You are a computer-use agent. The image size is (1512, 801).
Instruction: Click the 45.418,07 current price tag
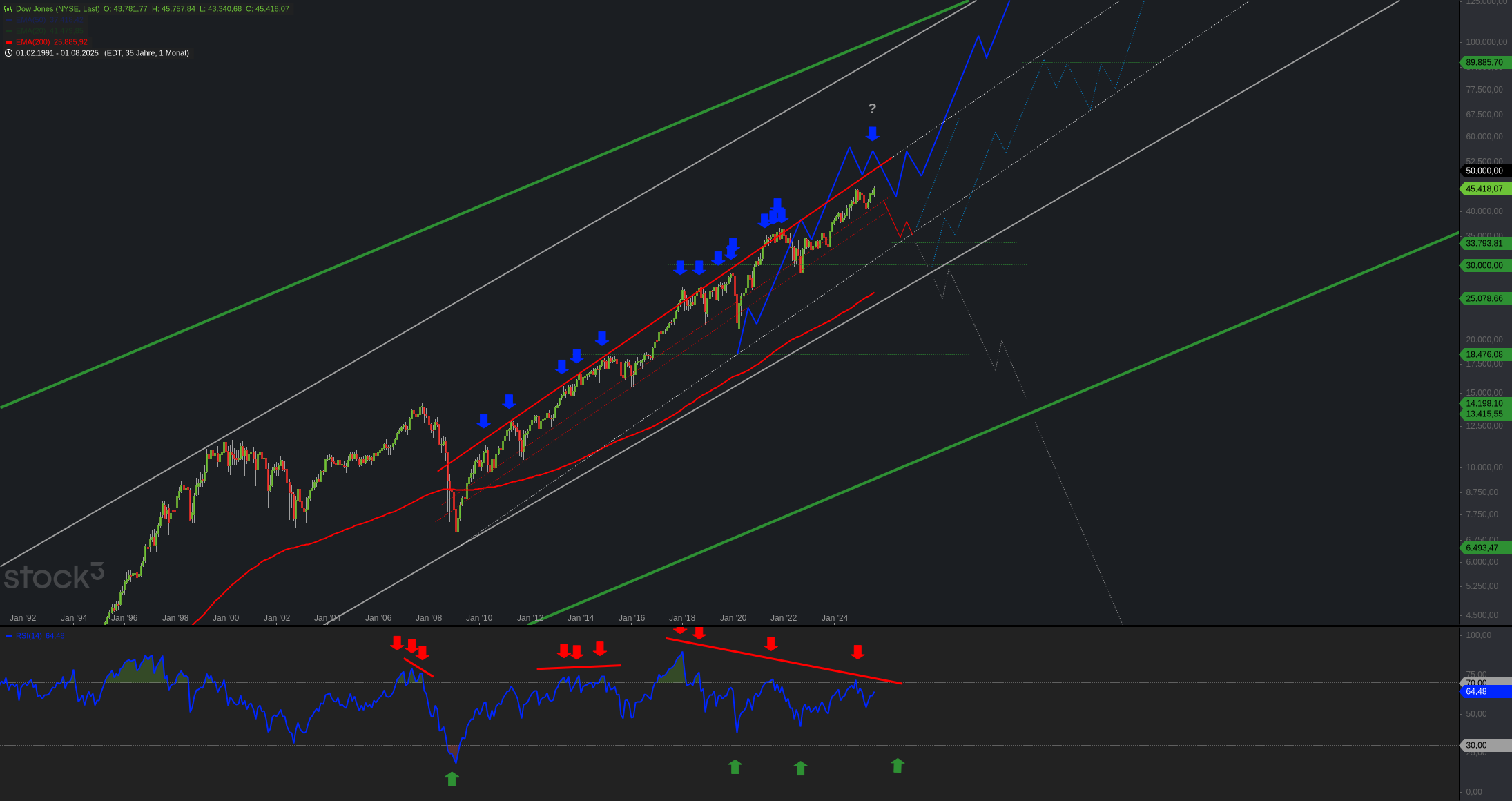(x=1486, y=189)
